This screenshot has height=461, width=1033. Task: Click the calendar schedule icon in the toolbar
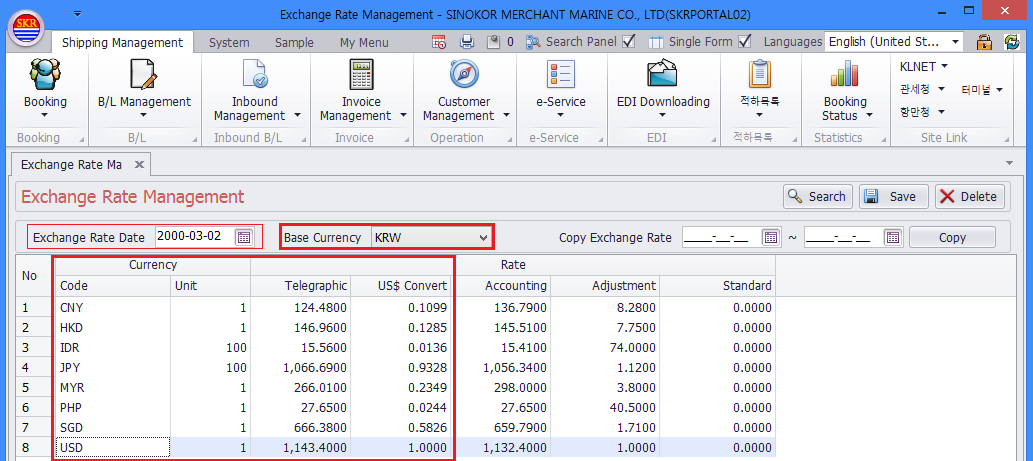[x=439, y=42]
